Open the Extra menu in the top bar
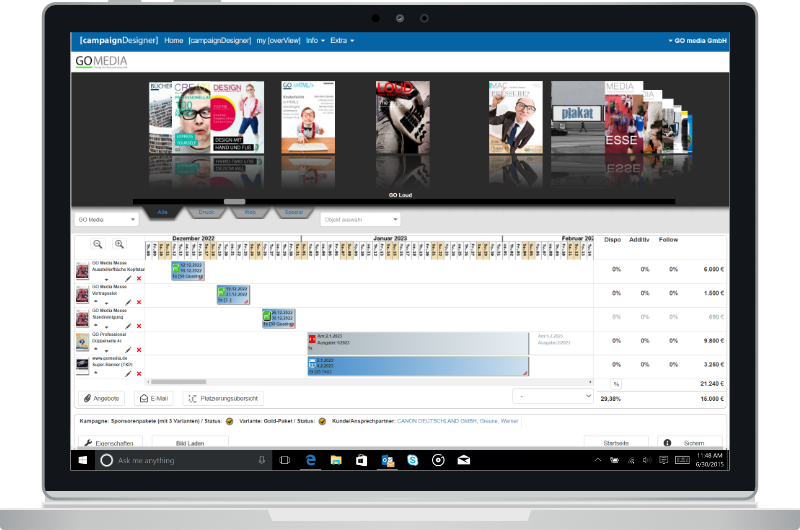The width and height of the screenshot is (800, 530). [343, 41]
